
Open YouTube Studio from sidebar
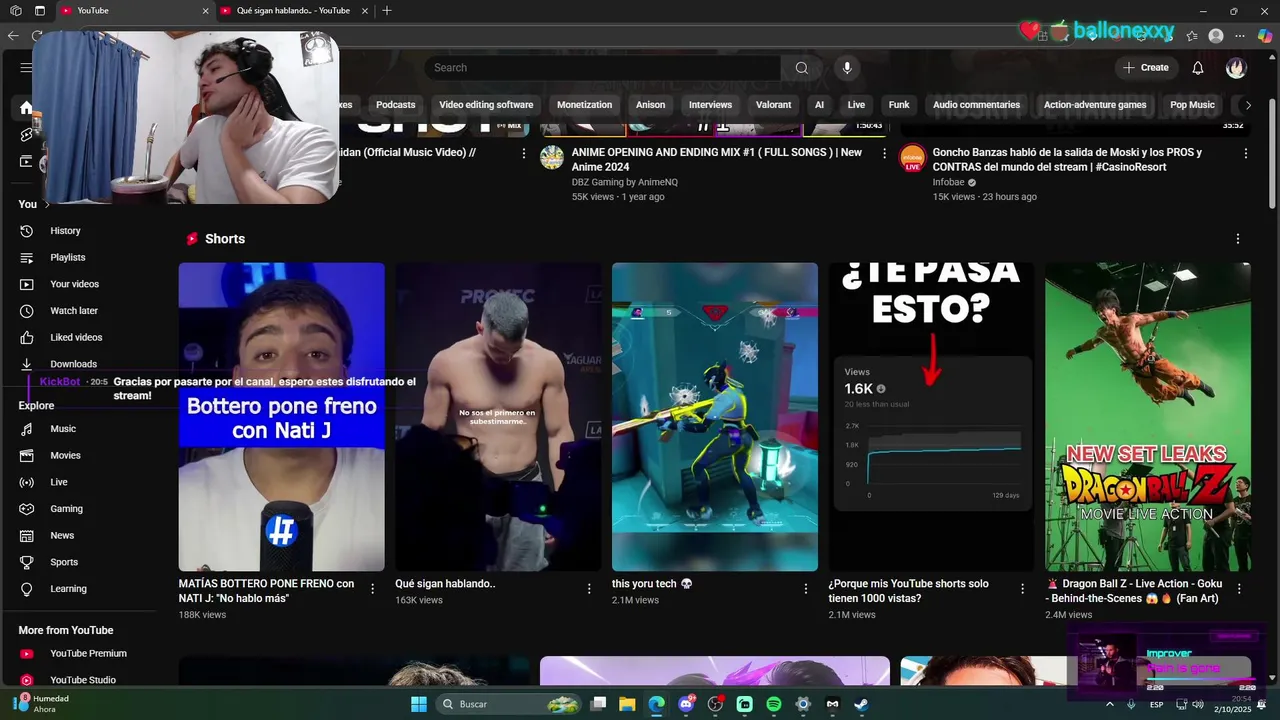83,680
